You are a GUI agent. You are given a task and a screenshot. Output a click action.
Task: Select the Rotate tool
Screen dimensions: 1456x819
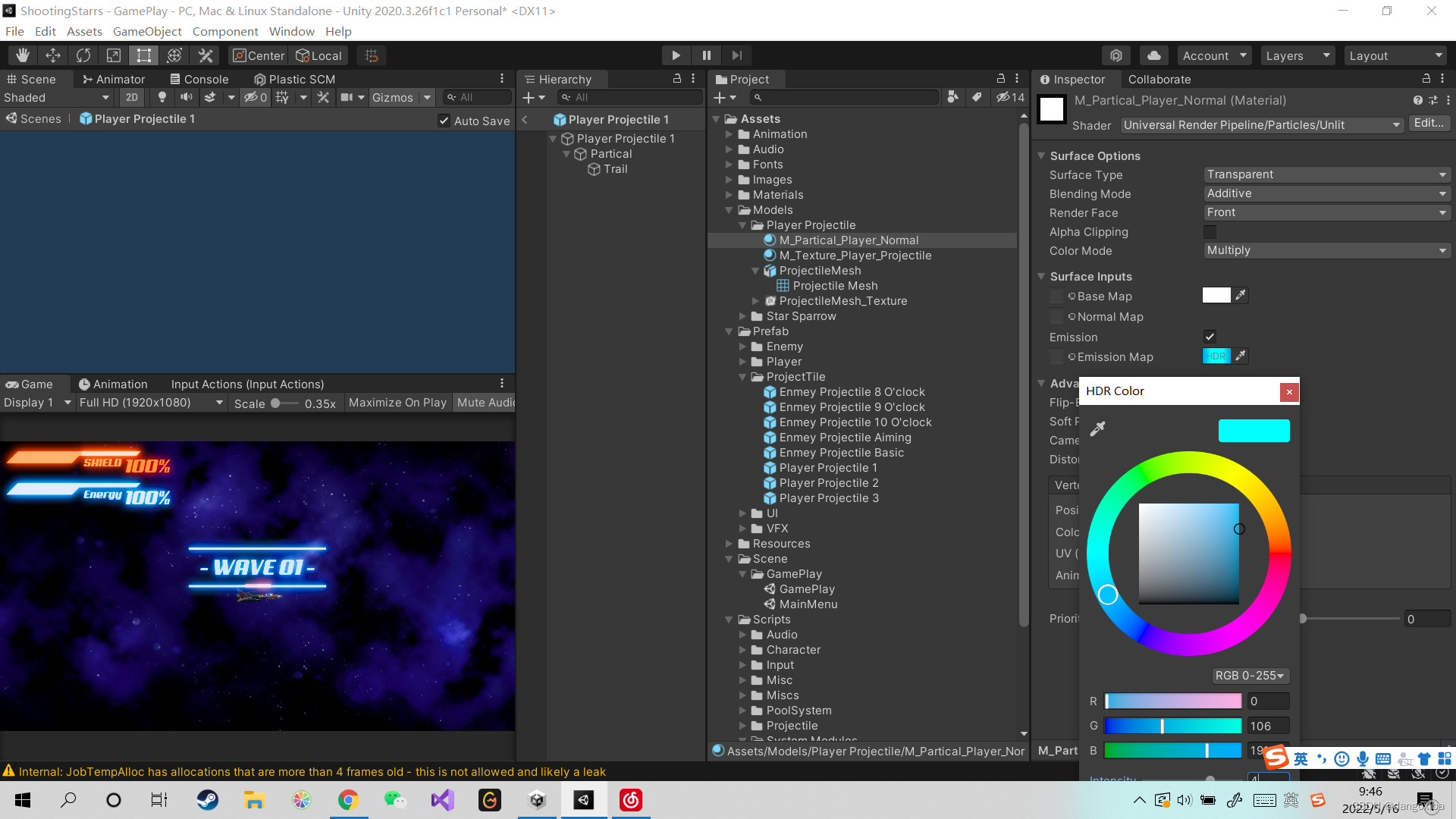click(x=83, y=55)
